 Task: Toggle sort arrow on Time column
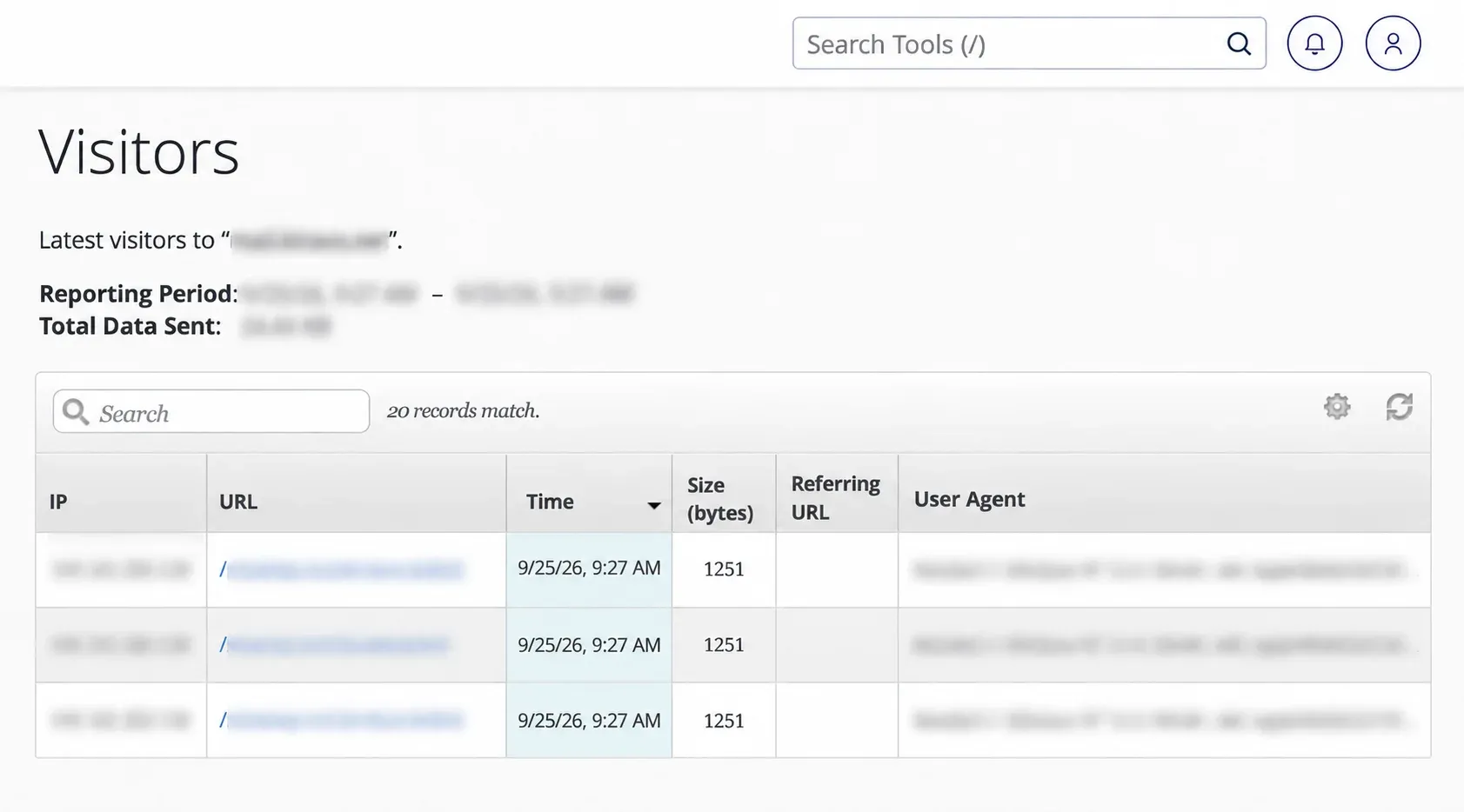(x=653, y=505)
